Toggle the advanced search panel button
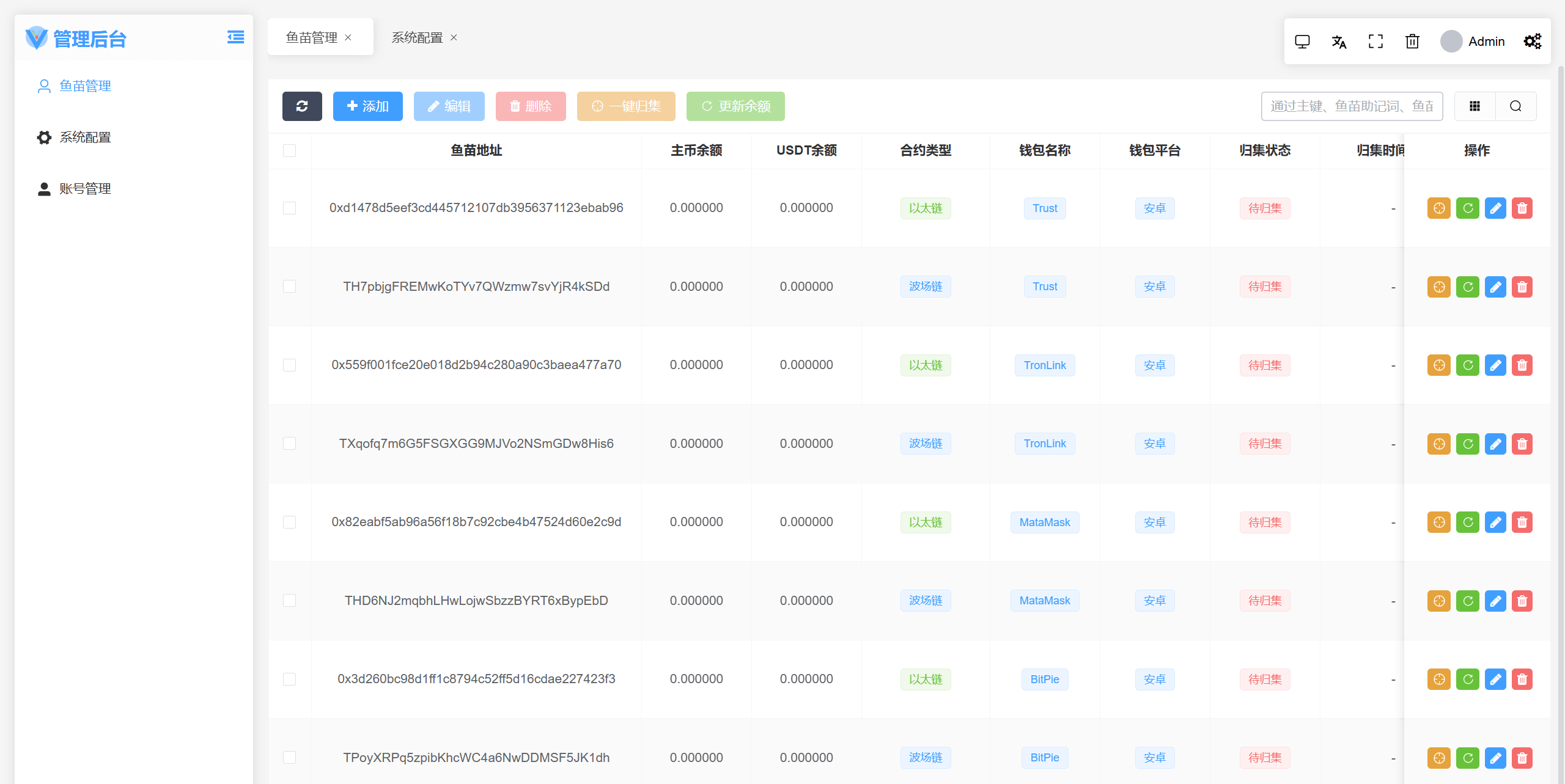Viewport: 1565px width, 784px height. click(1515, 106)
